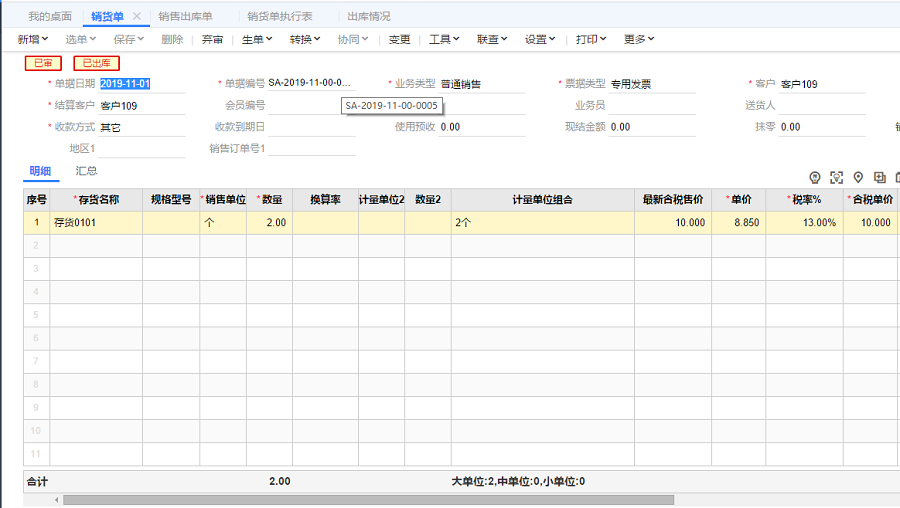Click the 弃审 button
The image size is (900, 508).
(x=212, y=39)
